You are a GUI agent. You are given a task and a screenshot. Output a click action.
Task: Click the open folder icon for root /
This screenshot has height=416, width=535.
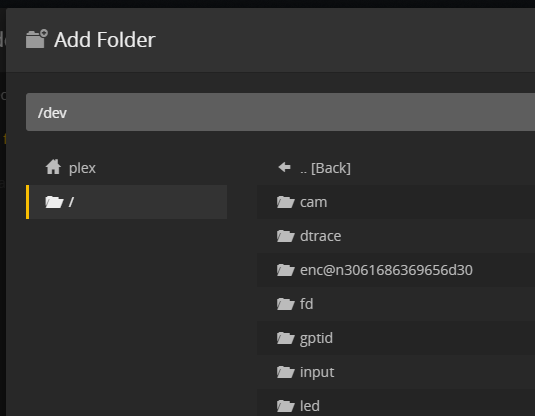pos(54,202)
